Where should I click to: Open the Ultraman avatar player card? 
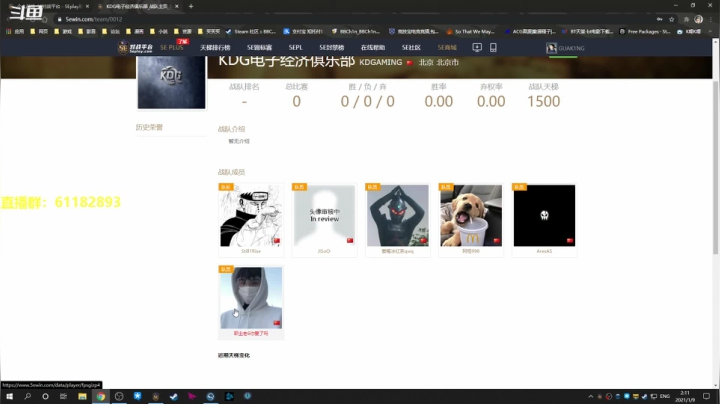coord(398,215)
